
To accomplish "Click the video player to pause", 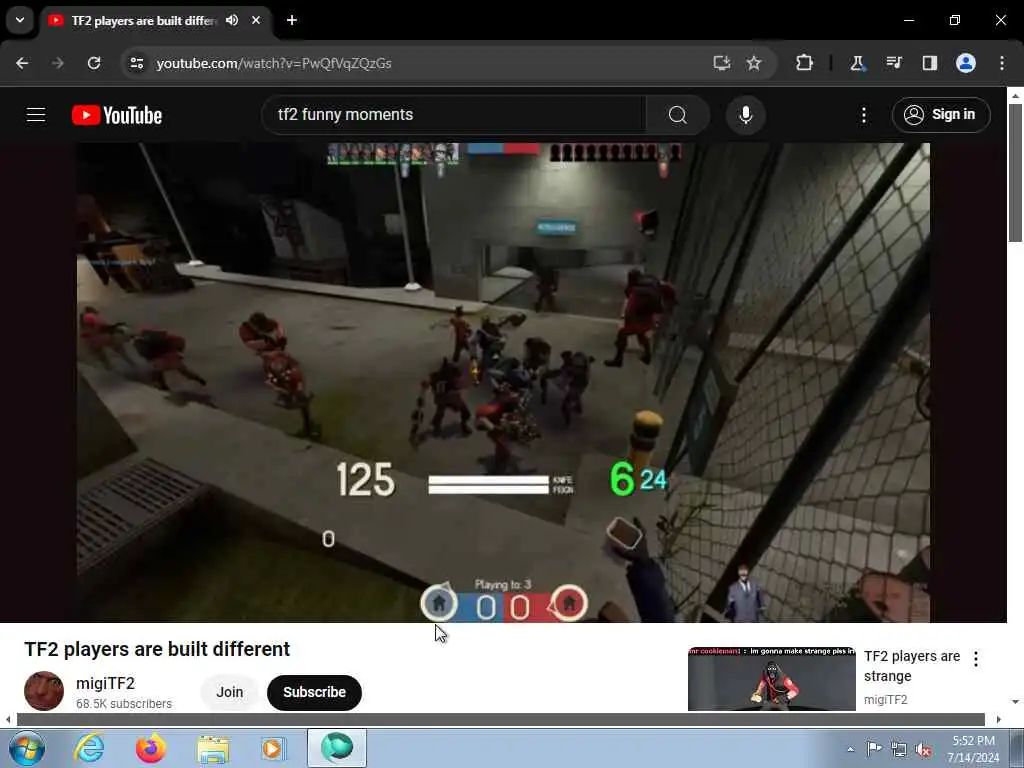I will pyautogui.click(x=503, y=382).
